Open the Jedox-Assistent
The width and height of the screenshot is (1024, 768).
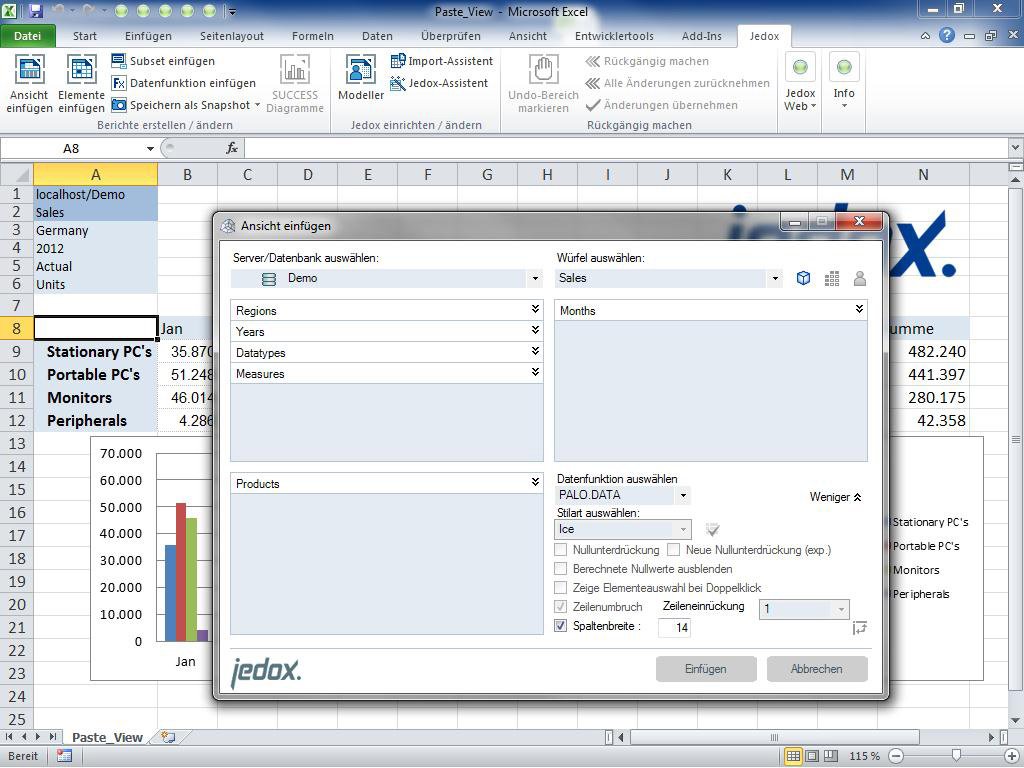[x=439, y=83]
